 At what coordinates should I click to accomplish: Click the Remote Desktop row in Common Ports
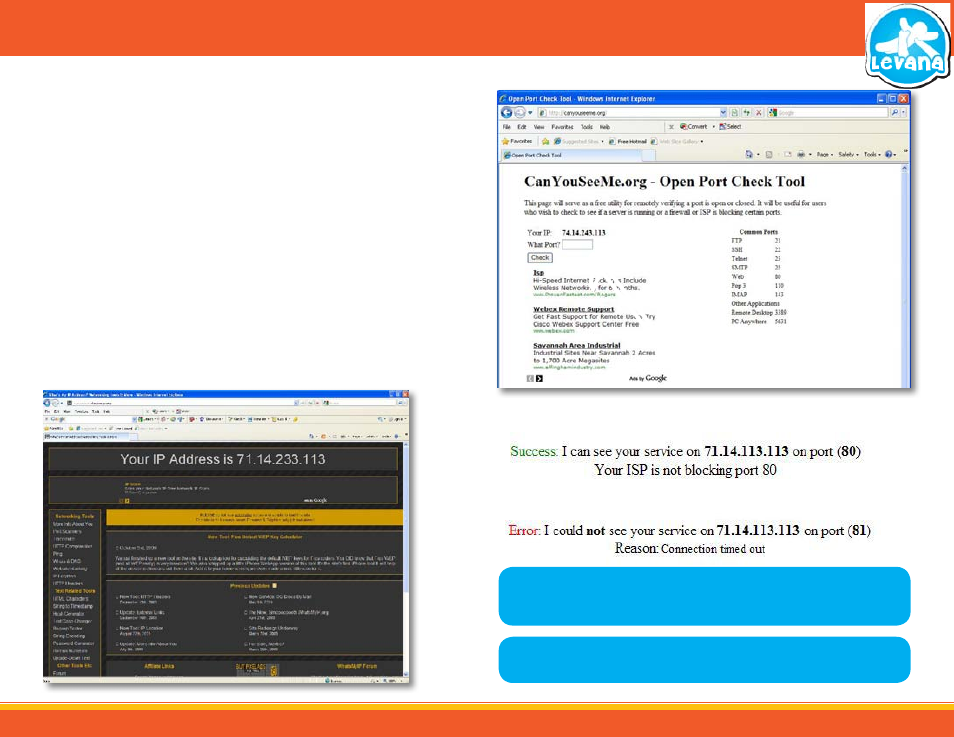click(759, 312)
